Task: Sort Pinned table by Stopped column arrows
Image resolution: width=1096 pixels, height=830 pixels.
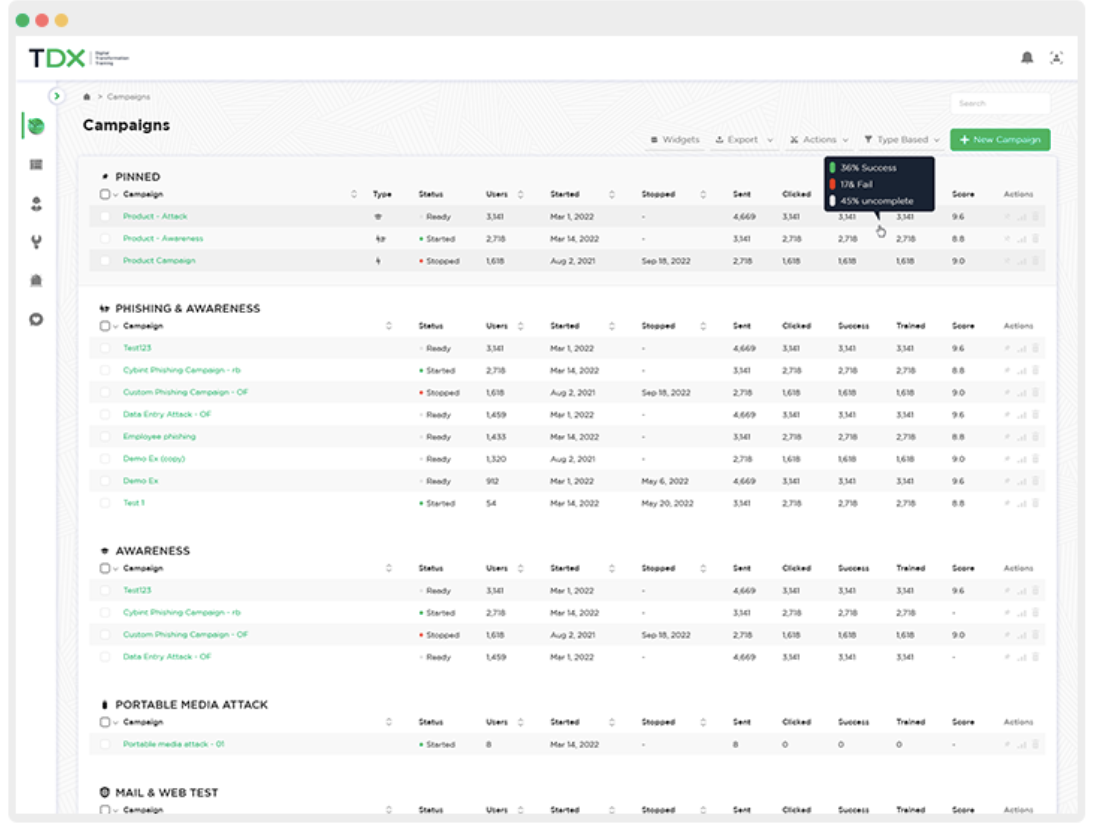Action: point(702,194)
